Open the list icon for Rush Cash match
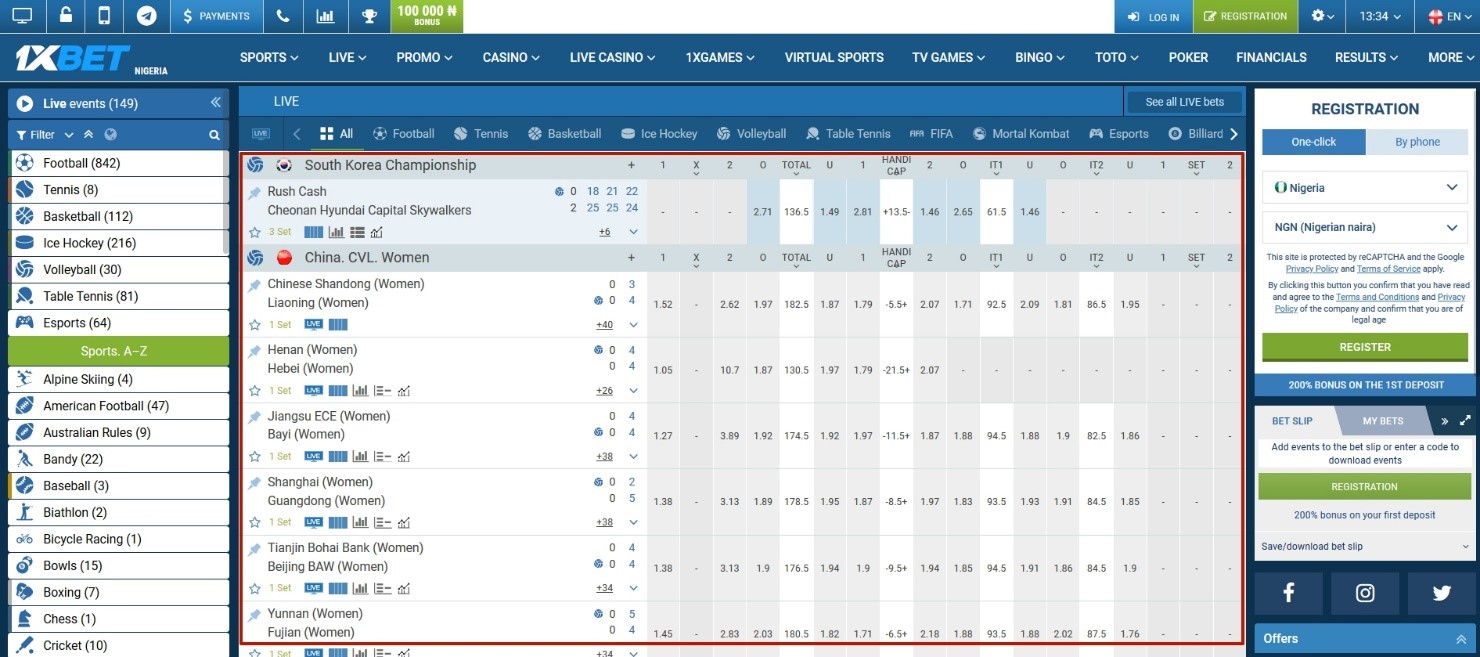 tap(357, 232)
